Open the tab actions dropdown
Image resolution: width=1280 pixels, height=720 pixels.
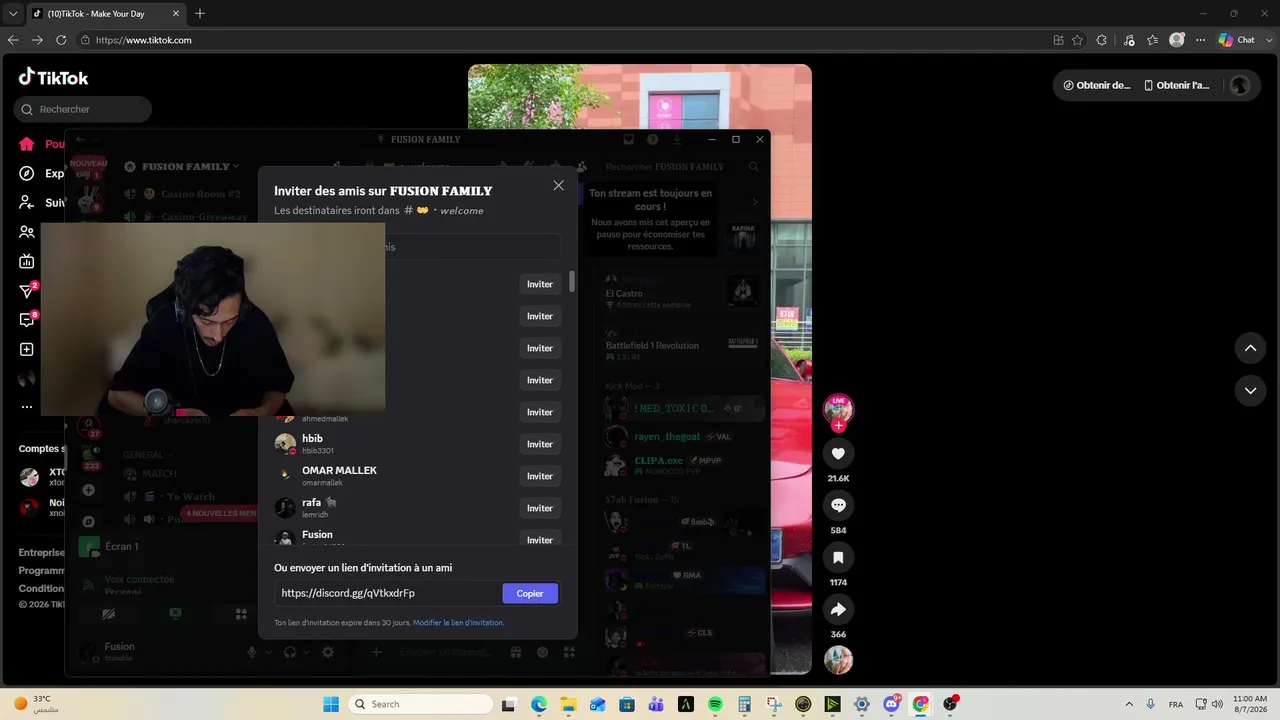click(13, 13)
